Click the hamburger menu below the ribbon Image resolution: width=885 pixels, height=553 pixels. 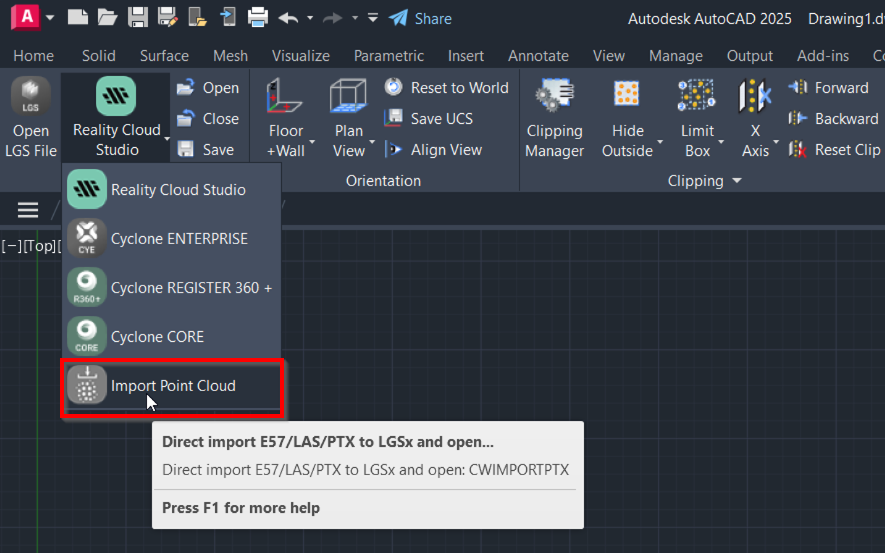coord(28,210)
